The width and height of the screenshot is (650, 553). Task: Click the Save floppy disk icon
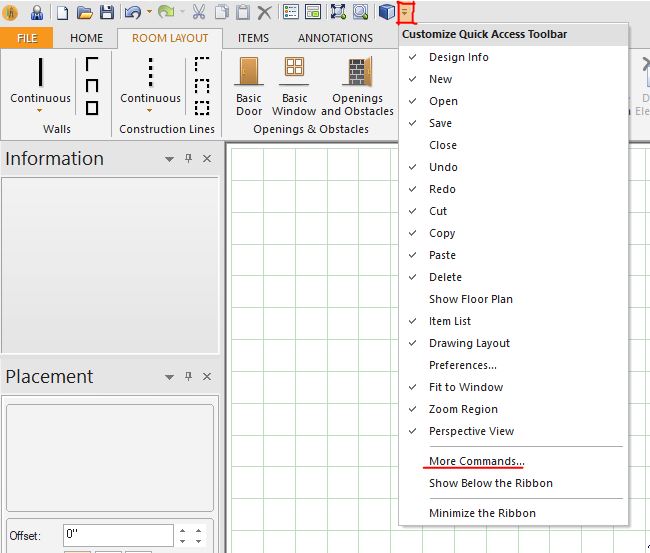106,13
